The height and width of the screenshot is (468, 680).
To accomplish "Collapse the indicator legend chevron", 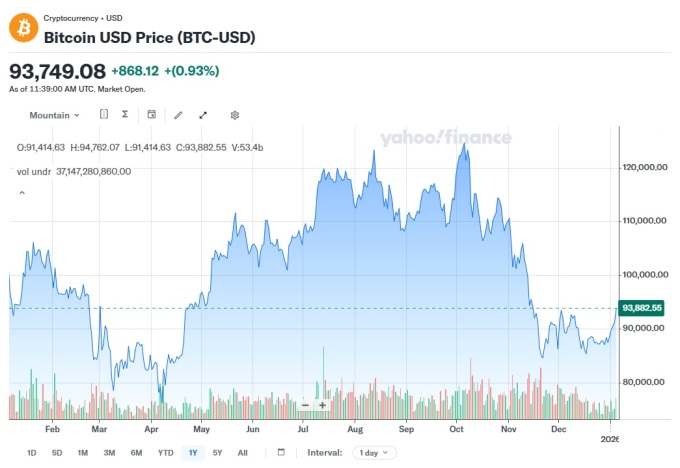I will point(22,192).
